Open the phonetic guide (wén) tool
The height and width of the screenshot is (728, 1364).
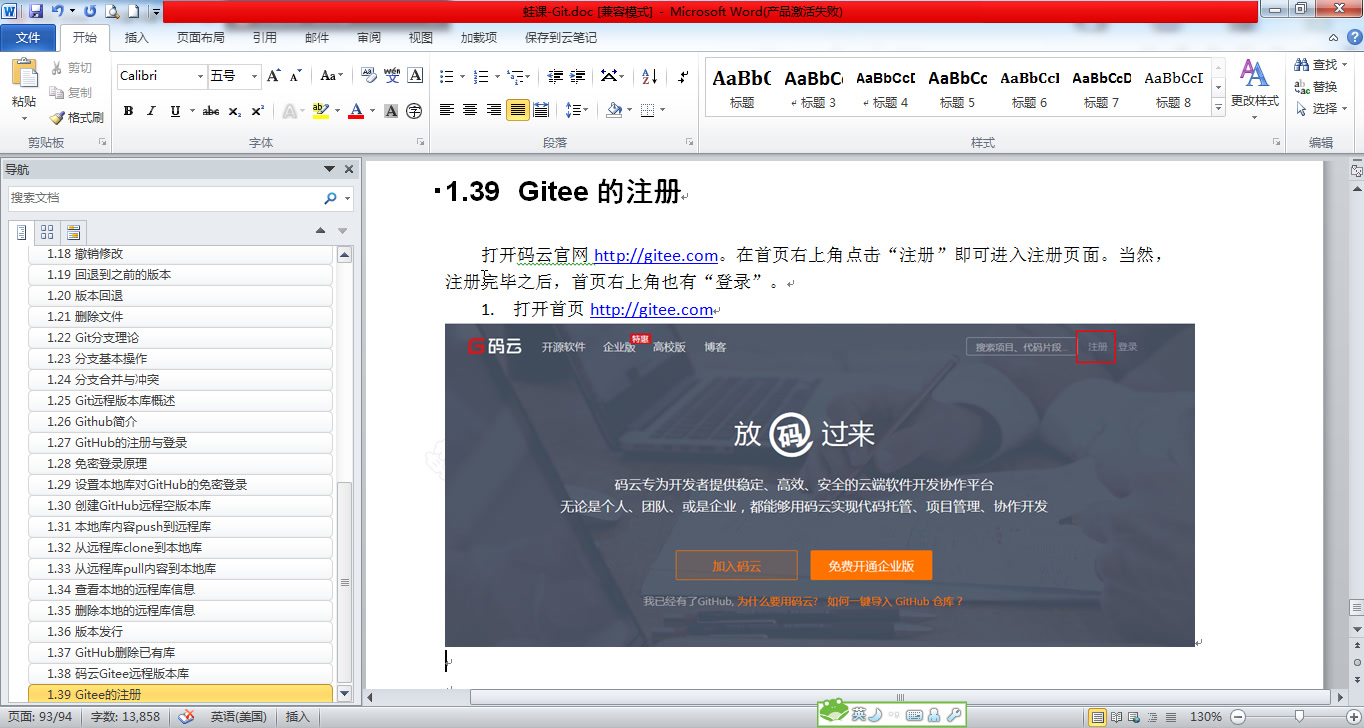(x=392, y=76)
